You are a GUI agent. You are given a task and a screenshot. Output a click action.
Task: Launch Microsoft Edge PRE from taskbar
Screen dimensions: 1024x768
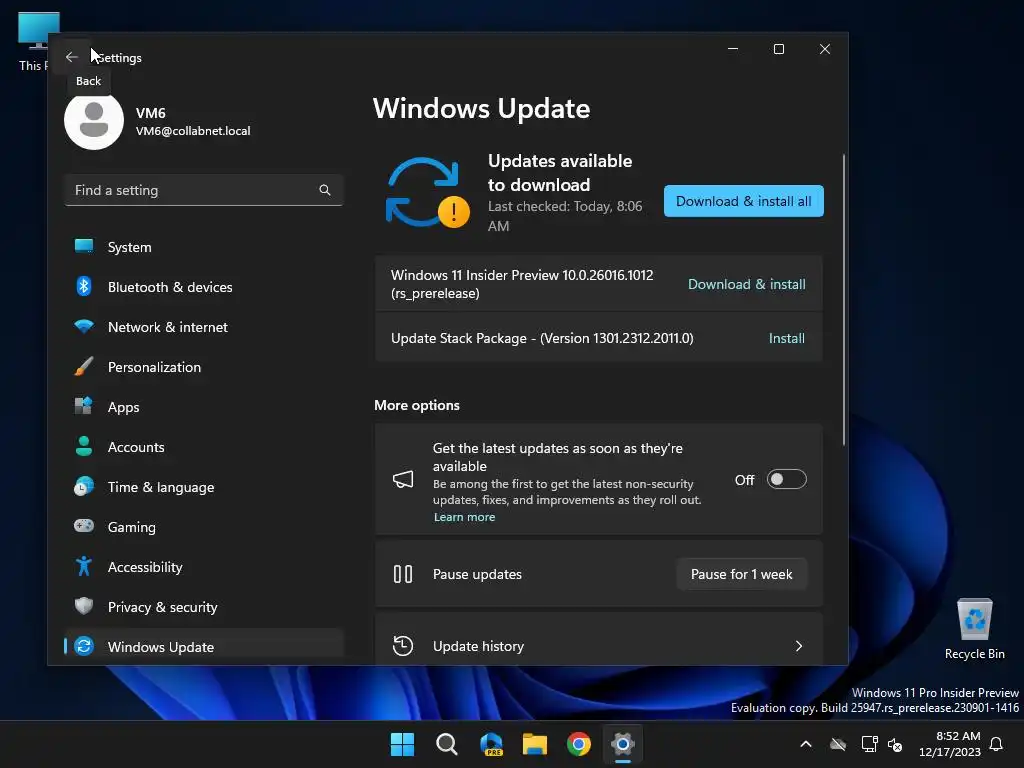491,744
